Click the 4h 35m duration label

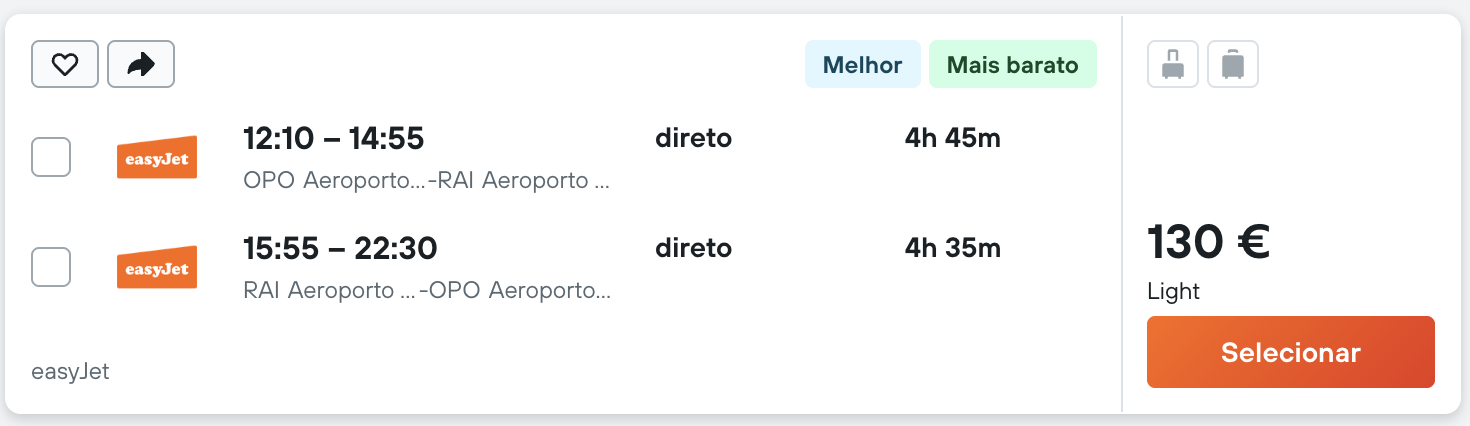952,247
